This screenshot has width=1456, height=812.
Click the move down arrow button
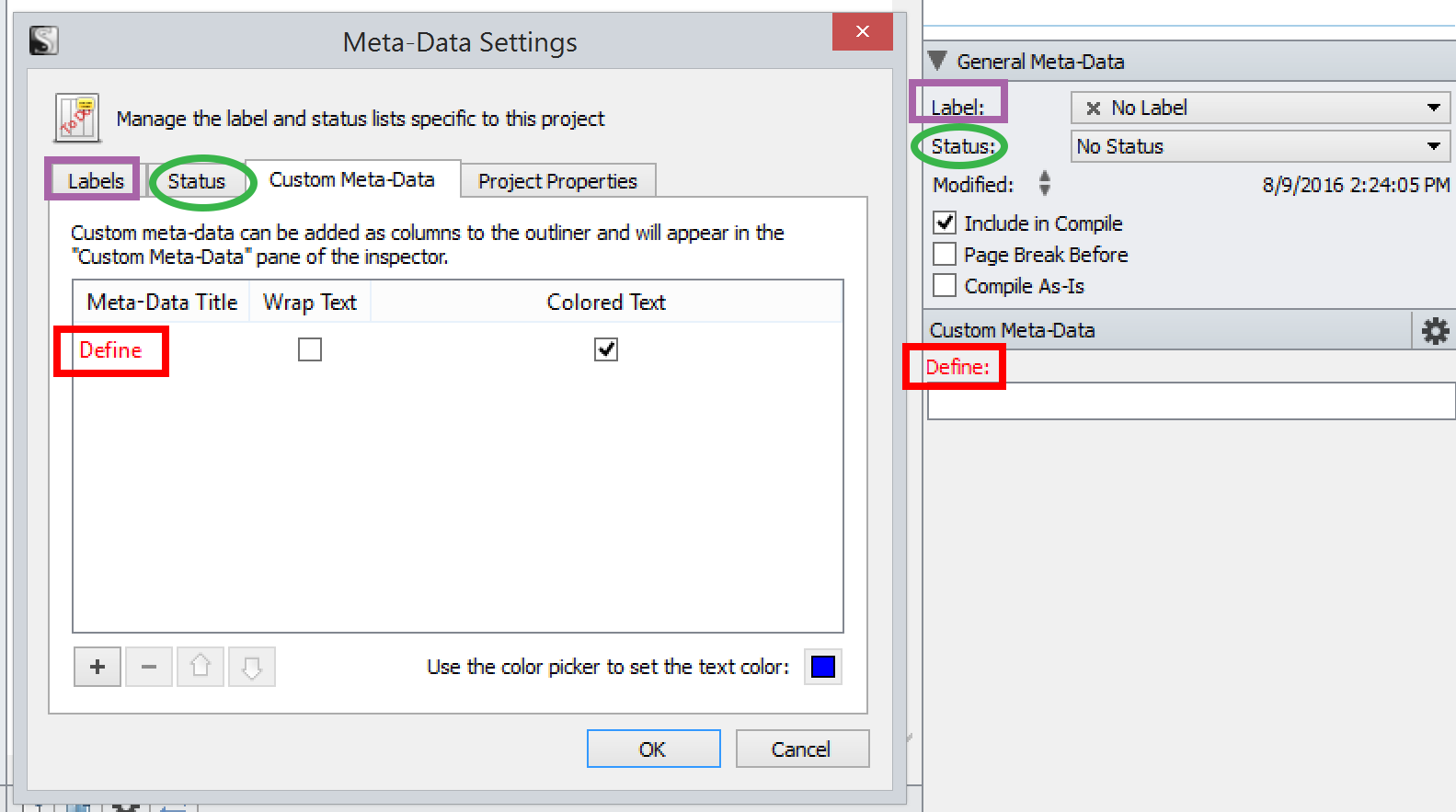click(252, 667)
